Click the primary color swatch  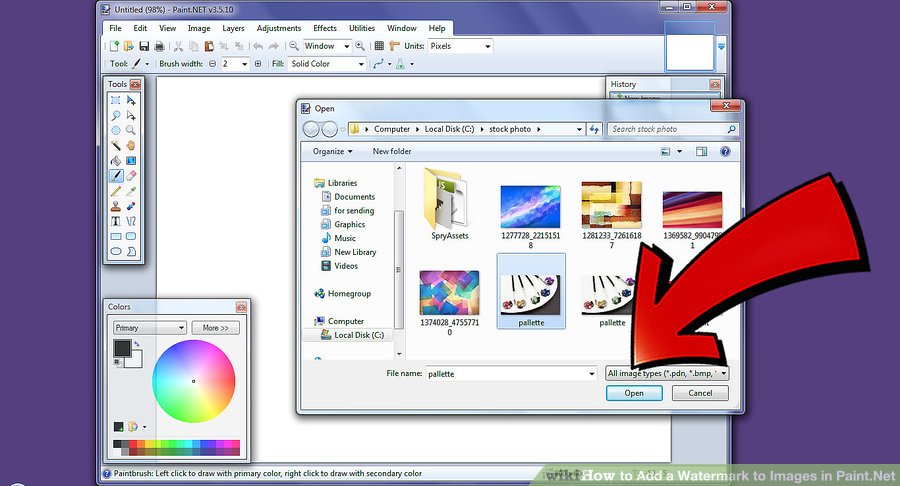(x=122, y=348)
